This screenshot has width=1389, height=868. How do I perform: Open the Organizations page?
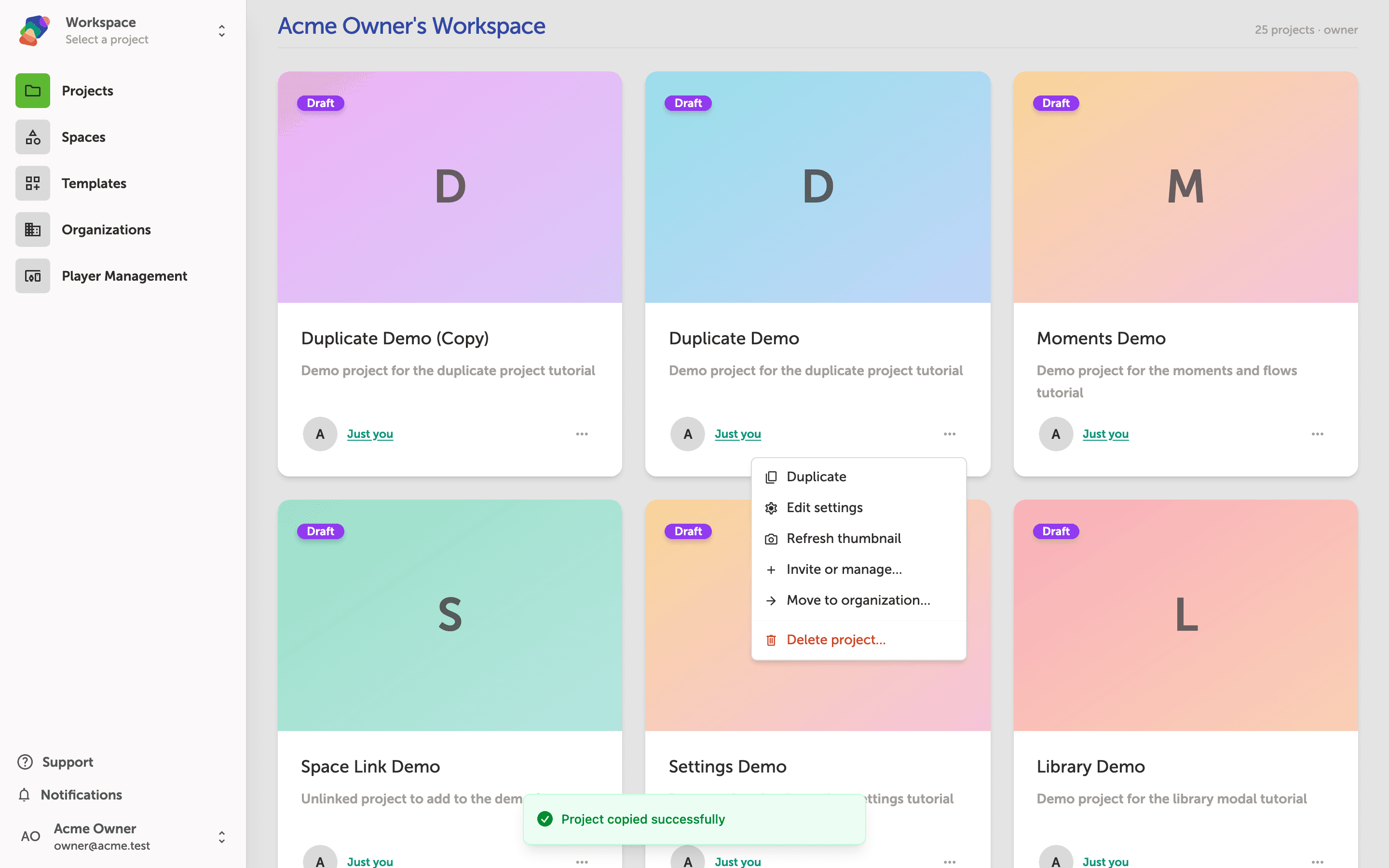106,230
